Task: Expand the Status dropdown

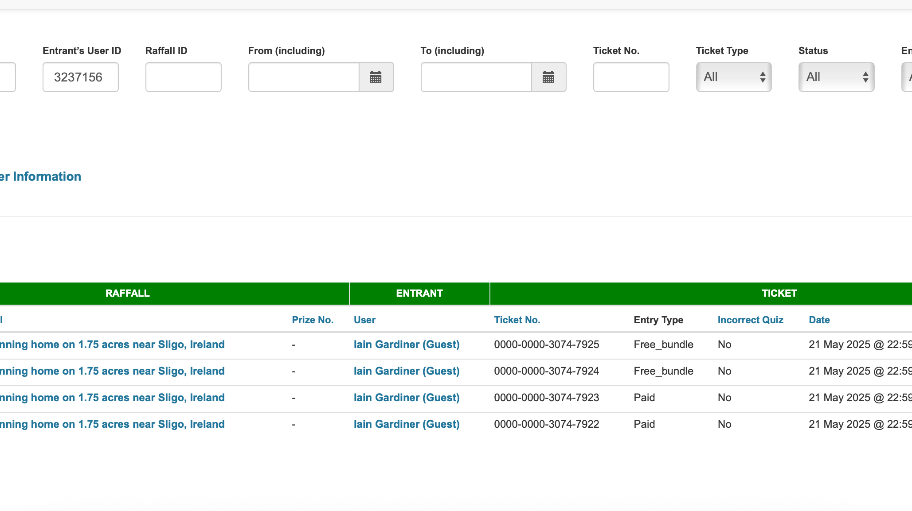Action: point(836,77)
